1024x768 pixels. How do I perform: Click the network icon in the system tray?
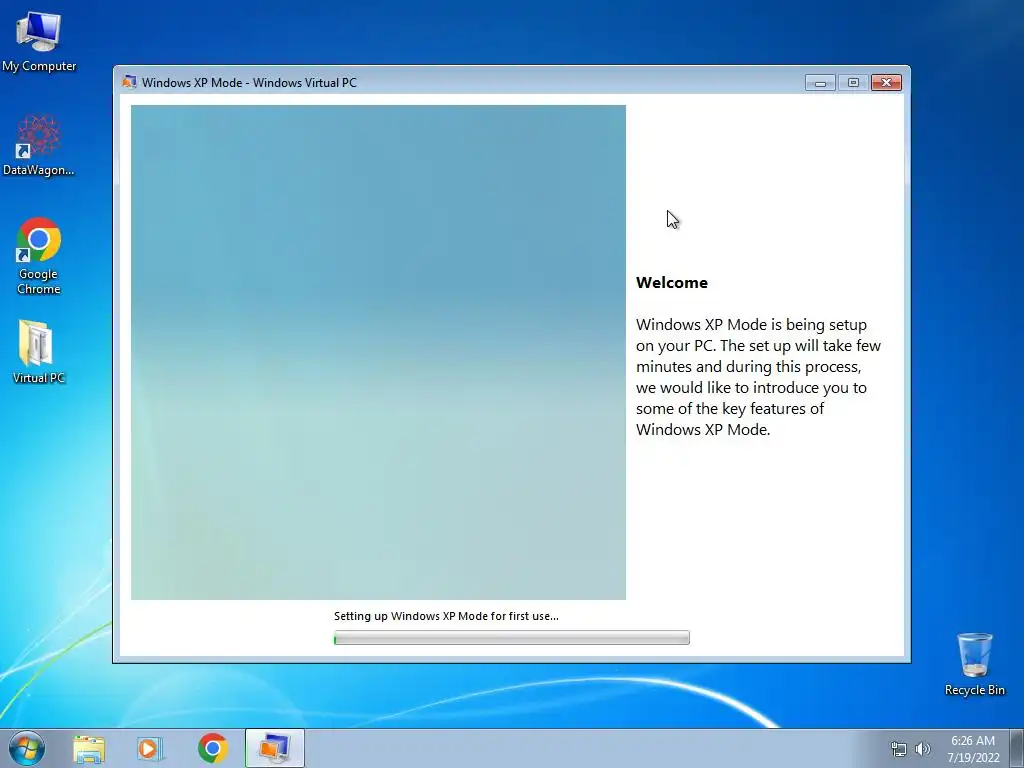click(899, 749)
